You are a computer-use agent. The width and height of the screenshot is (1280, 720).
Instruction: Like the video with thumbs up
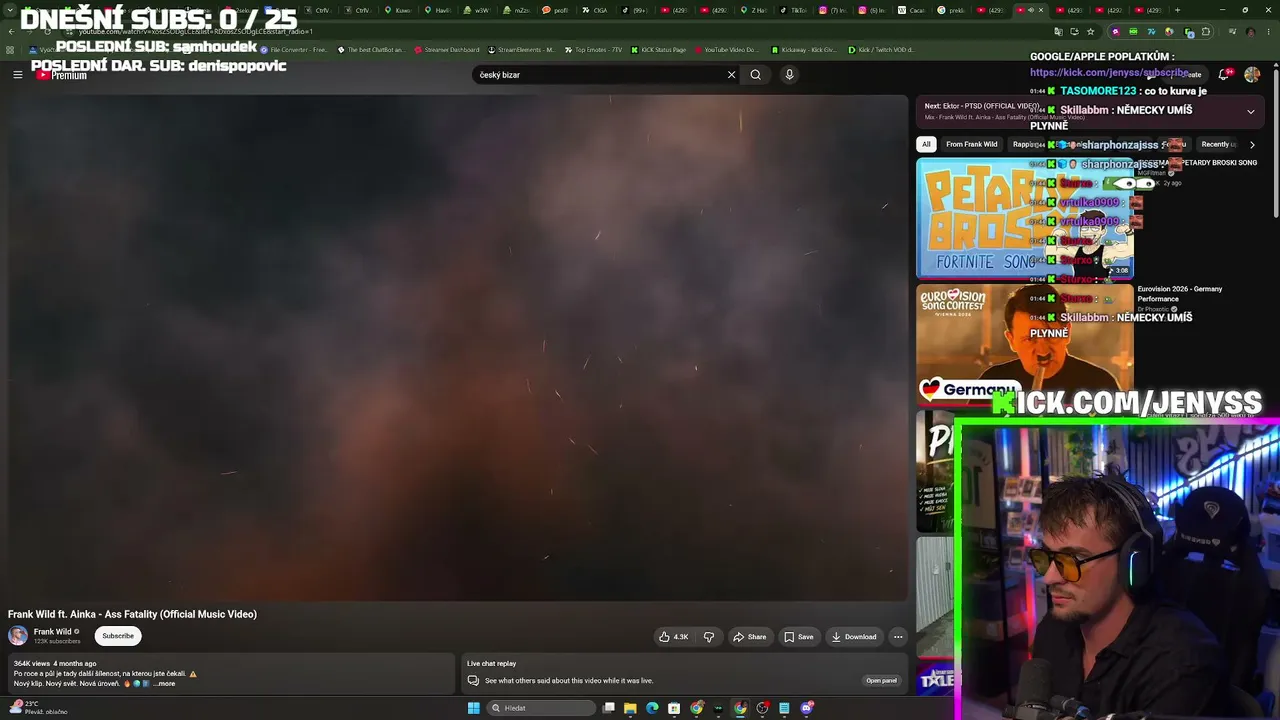(674, 637)
